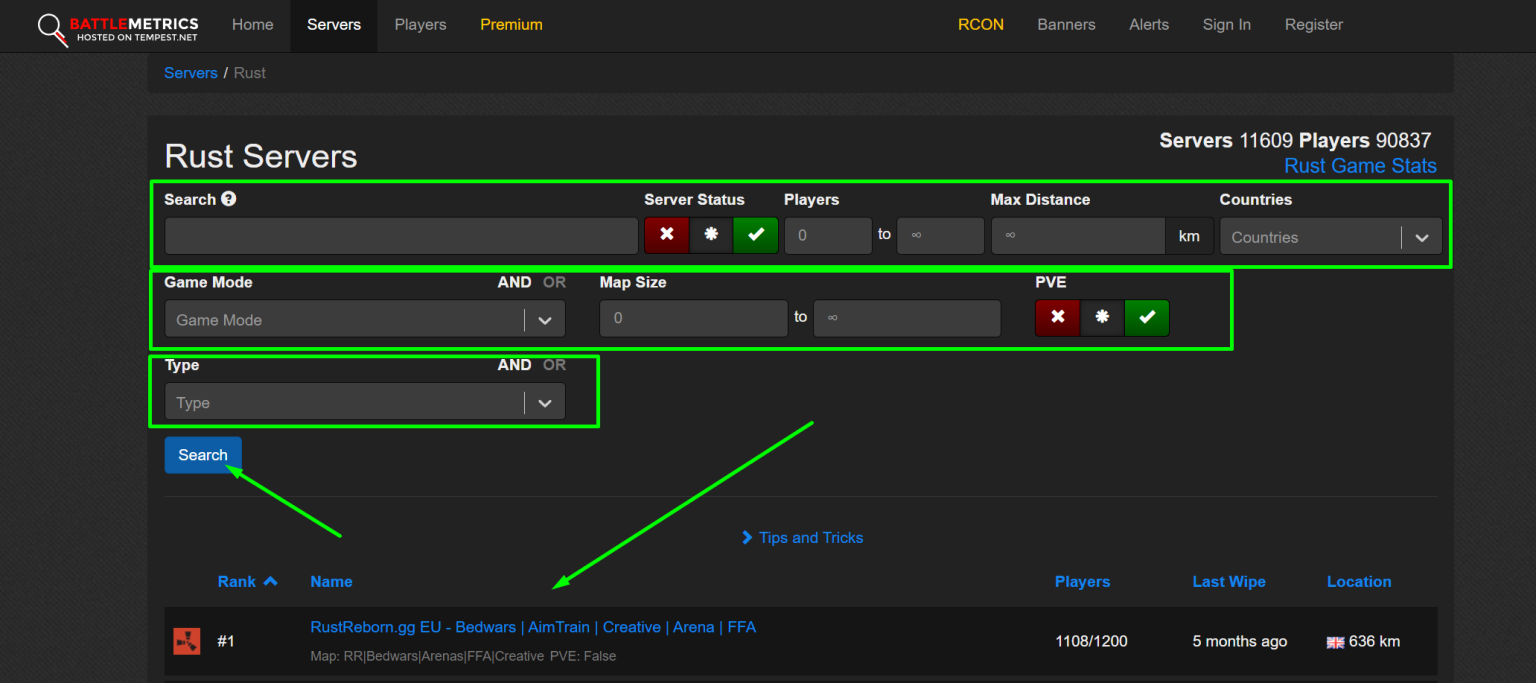Image resolution: width=1536 pixels, height=683 pixels.
Task: Click the UK flag icon in Location
Action: point(1335,642)
